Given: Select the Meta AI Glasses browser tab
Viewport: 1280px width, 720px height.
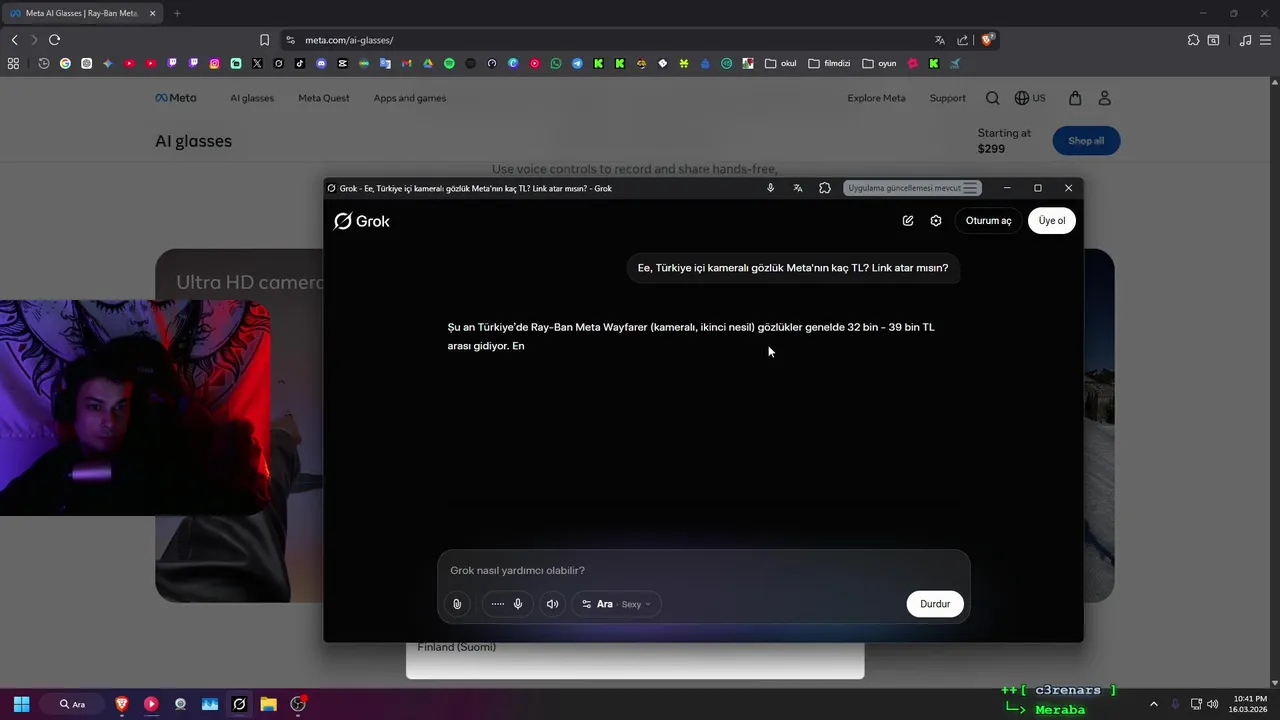Looking at the screenshot, I should click(x=81, y=13).
